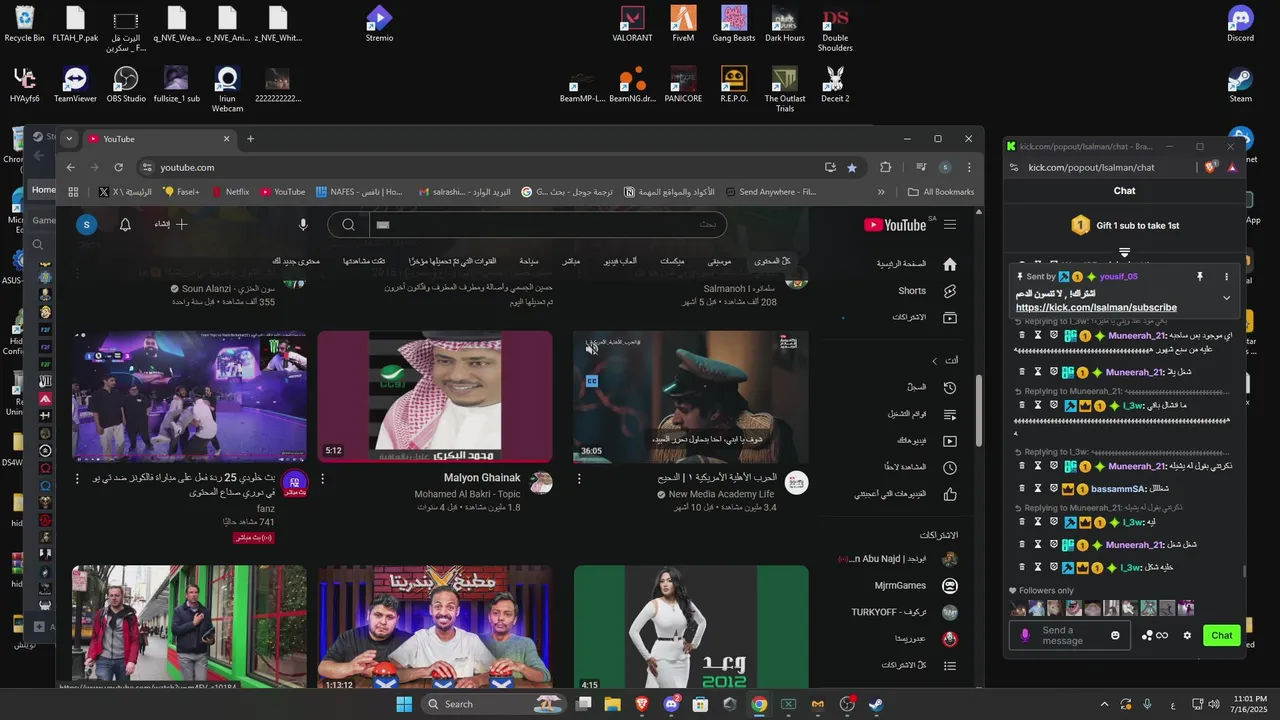
Task: Select the 'سياحة' filter chip
Action: tap(528, 261)
